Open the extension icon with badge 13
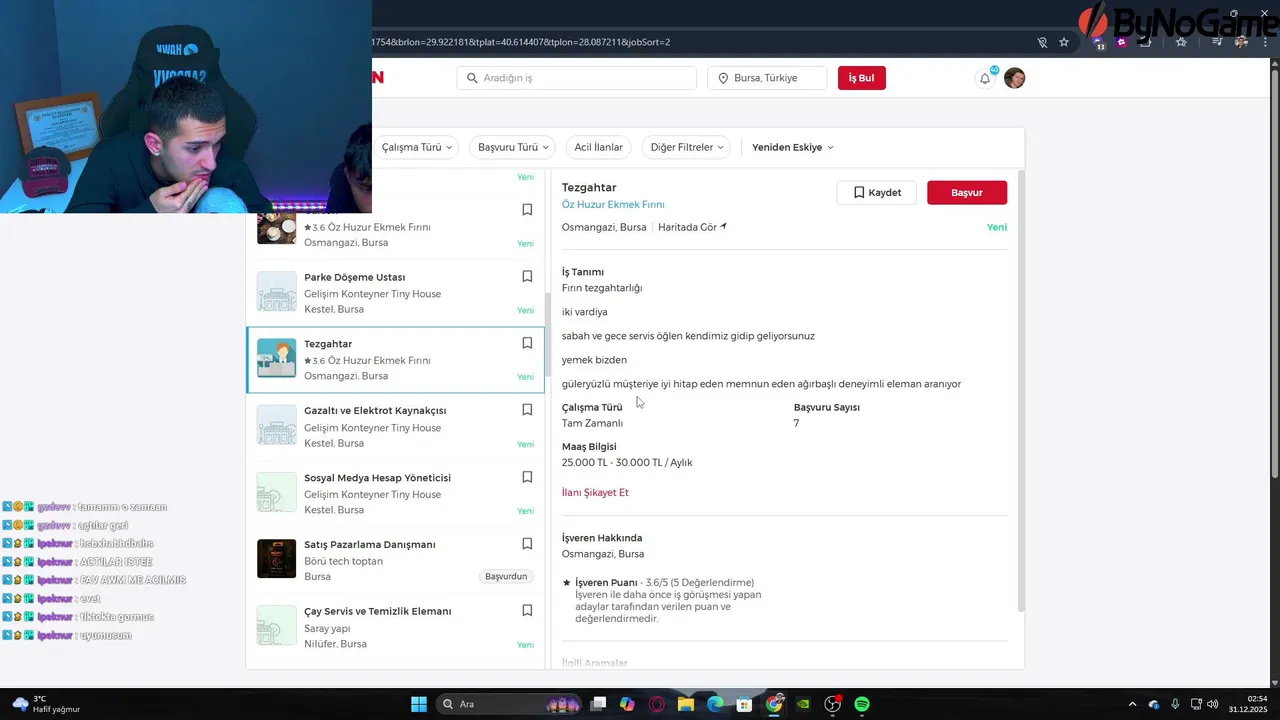Viewport: 1280px width, 720px height. 1100,42
